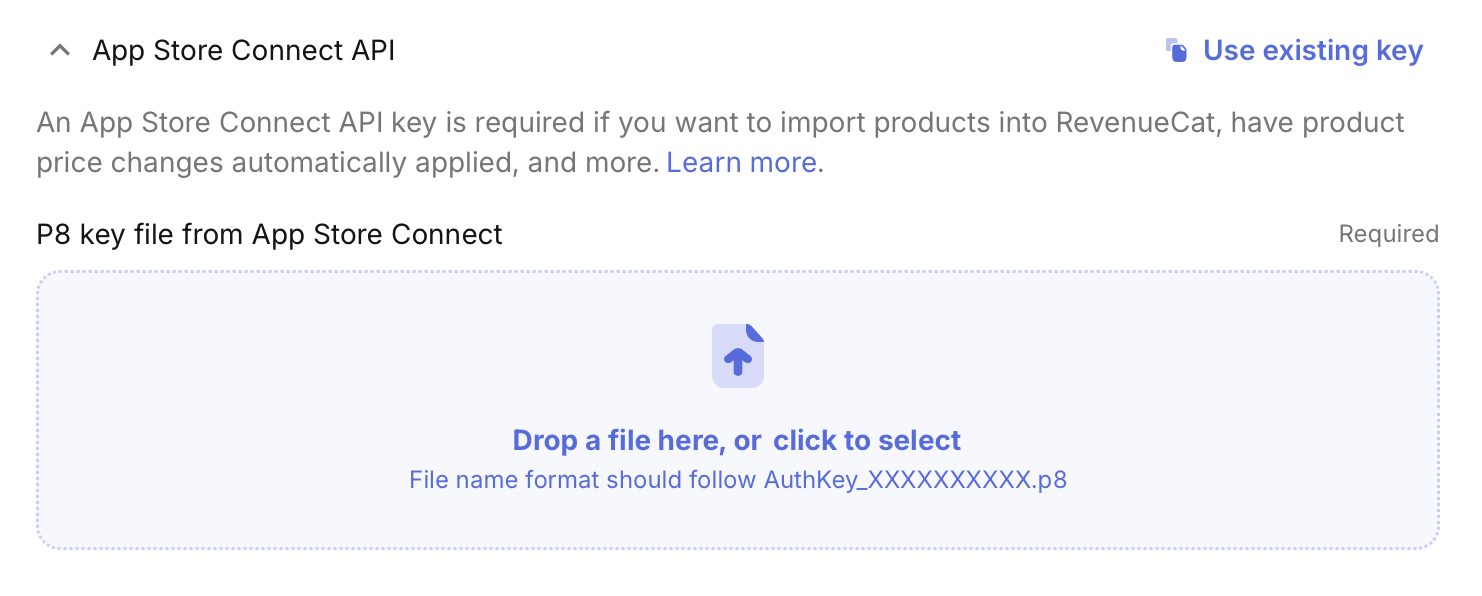Open the Learn more link

(x=740, y=162)
